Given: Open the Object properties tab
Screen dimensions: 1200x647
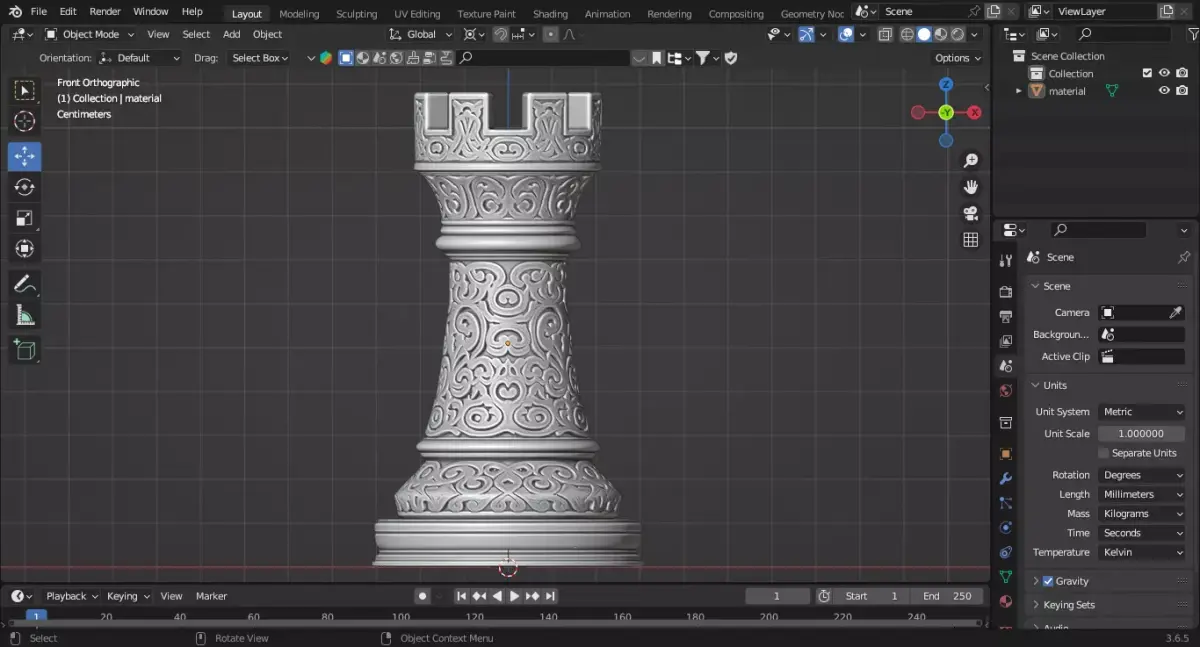Looking at the screenshot, I should pos(1006,454).
